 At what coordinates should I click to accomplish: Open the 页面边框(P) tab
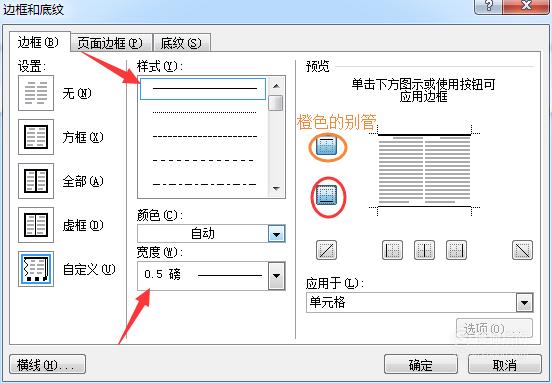click(111, 43)
